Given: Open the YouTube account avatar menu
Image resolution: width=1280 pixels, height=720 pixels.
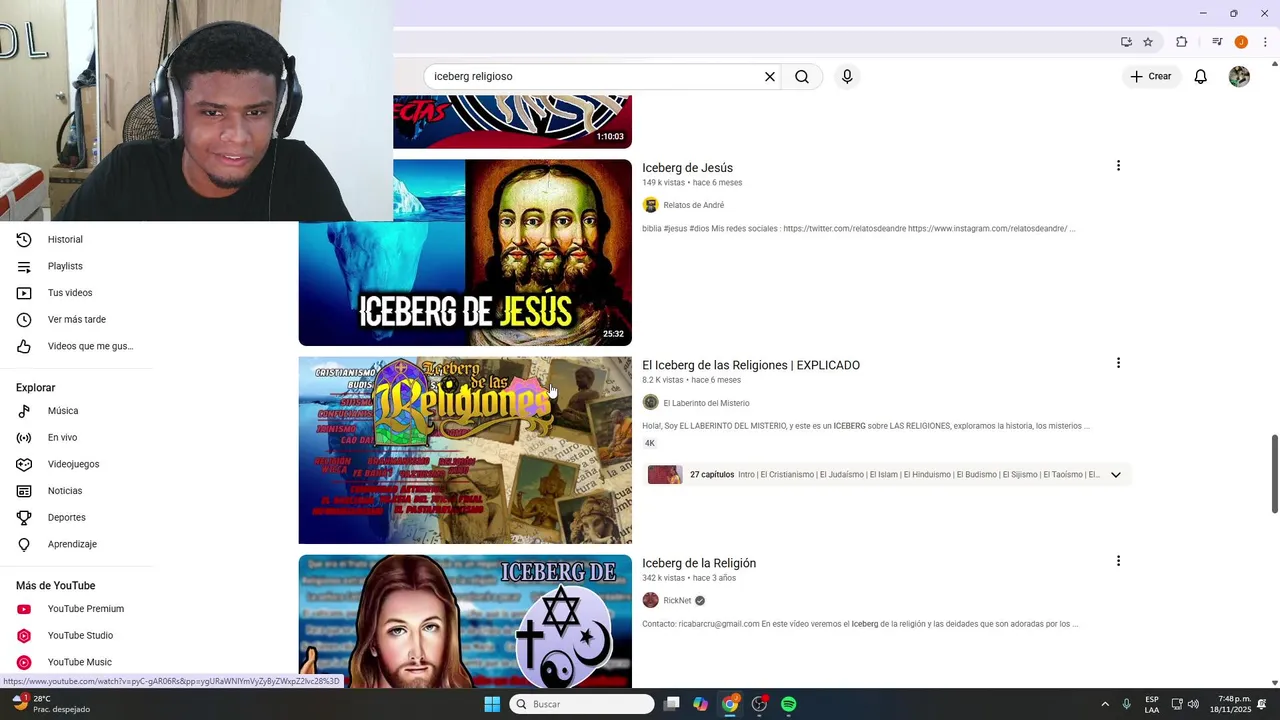Looking at the screenshot, I should (1239, 76).
